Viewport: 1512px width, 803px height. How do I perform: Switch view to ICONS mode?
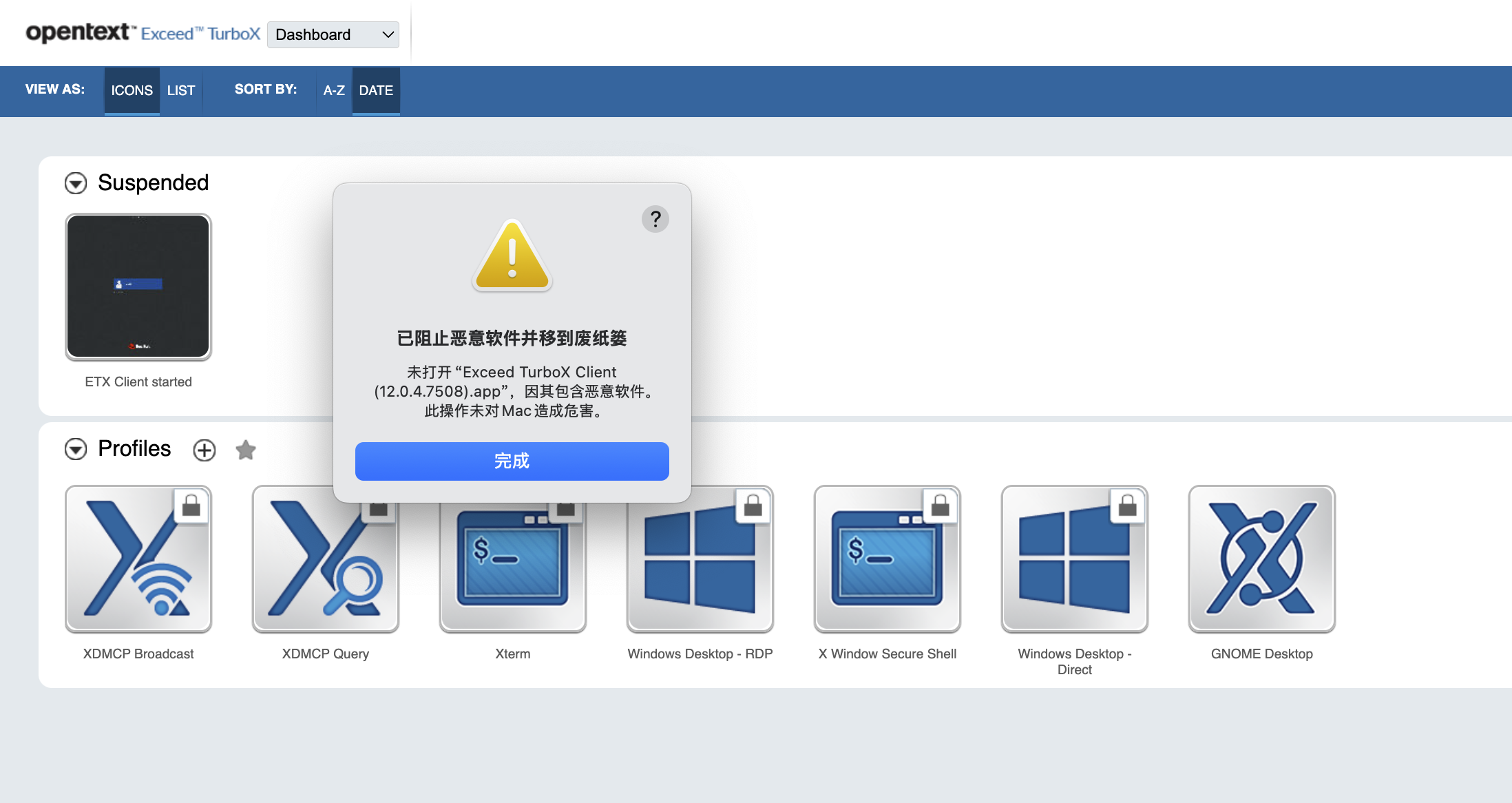pos(132,90)
